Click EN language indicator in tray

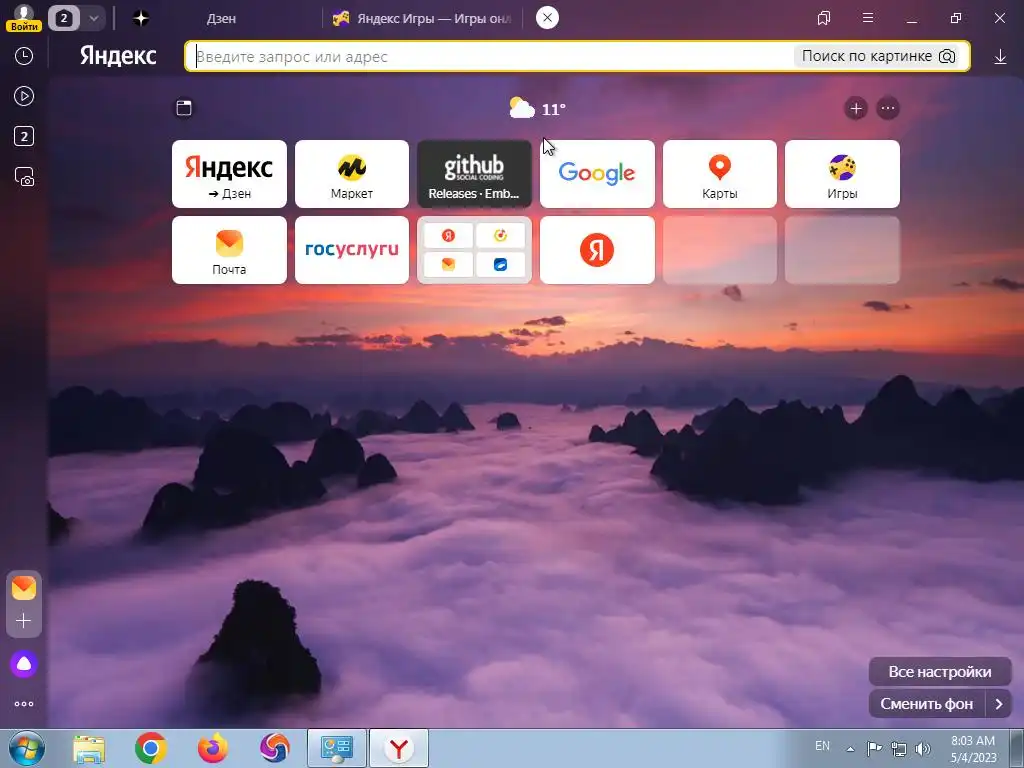click(x=823, y=745)
